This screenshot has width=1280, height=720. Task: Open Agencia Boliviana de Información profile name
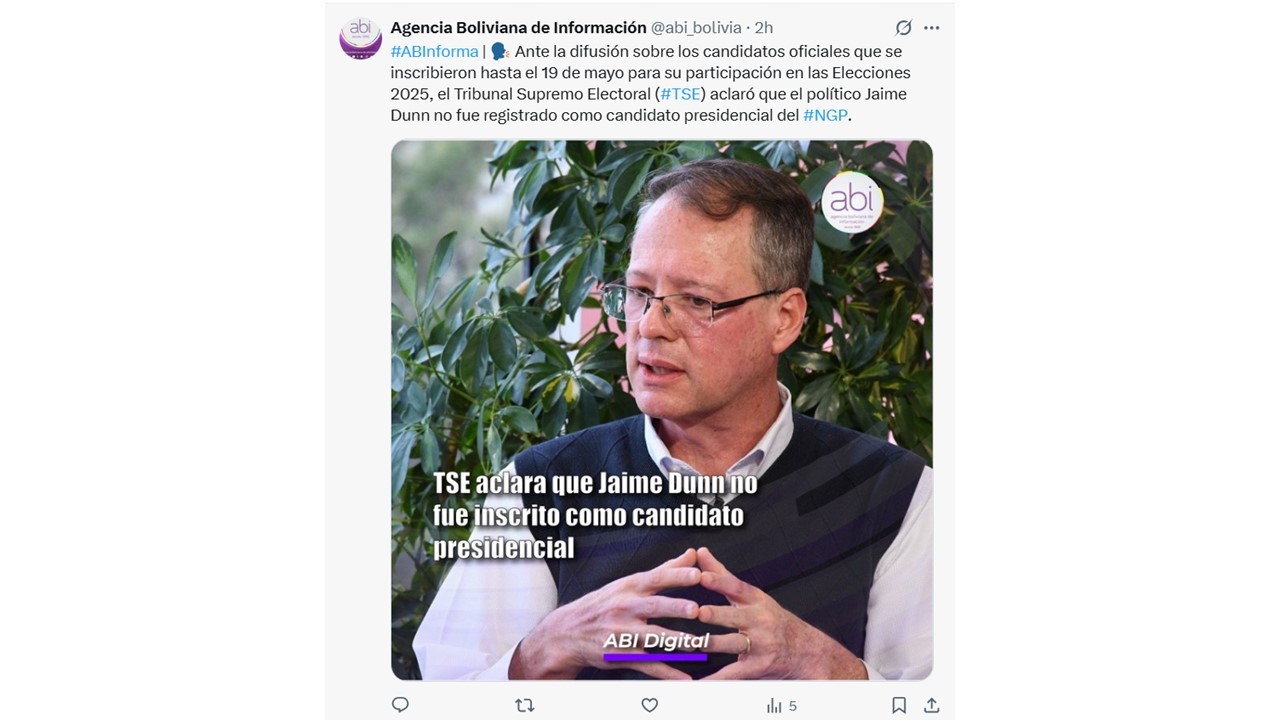(518, 28)
